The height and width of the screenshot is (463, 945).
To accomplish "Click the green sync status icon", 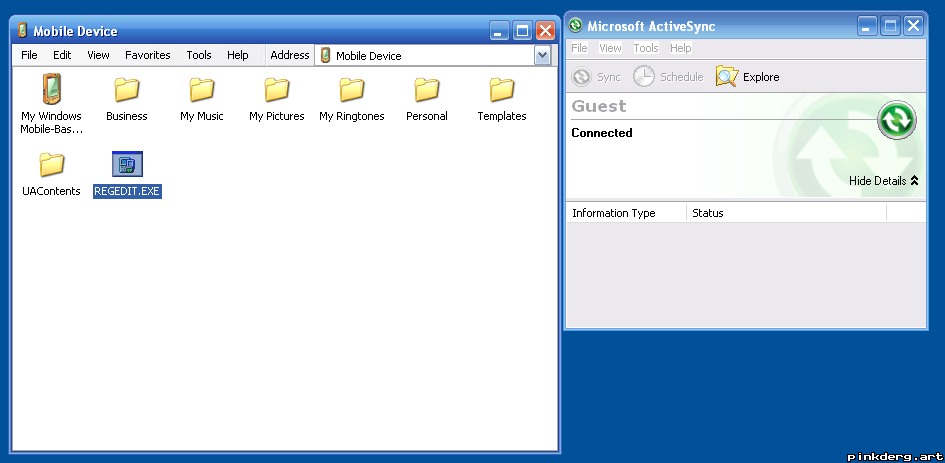I will click(897, 120).
